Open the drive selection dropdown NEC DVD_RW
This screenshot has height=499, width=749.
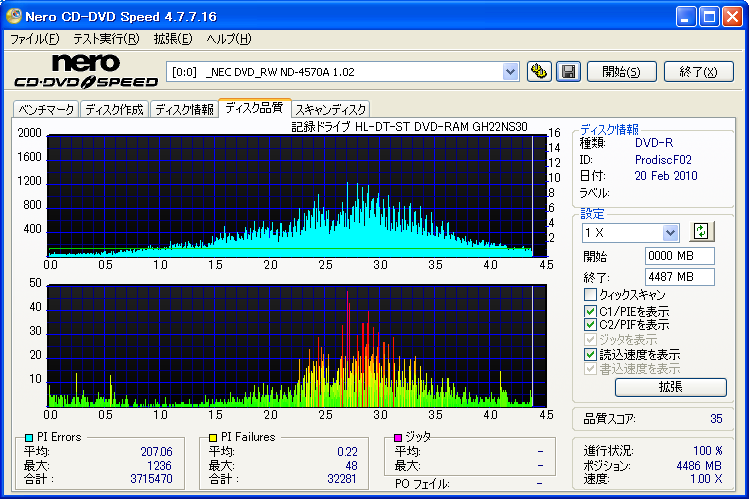(510, 72)
